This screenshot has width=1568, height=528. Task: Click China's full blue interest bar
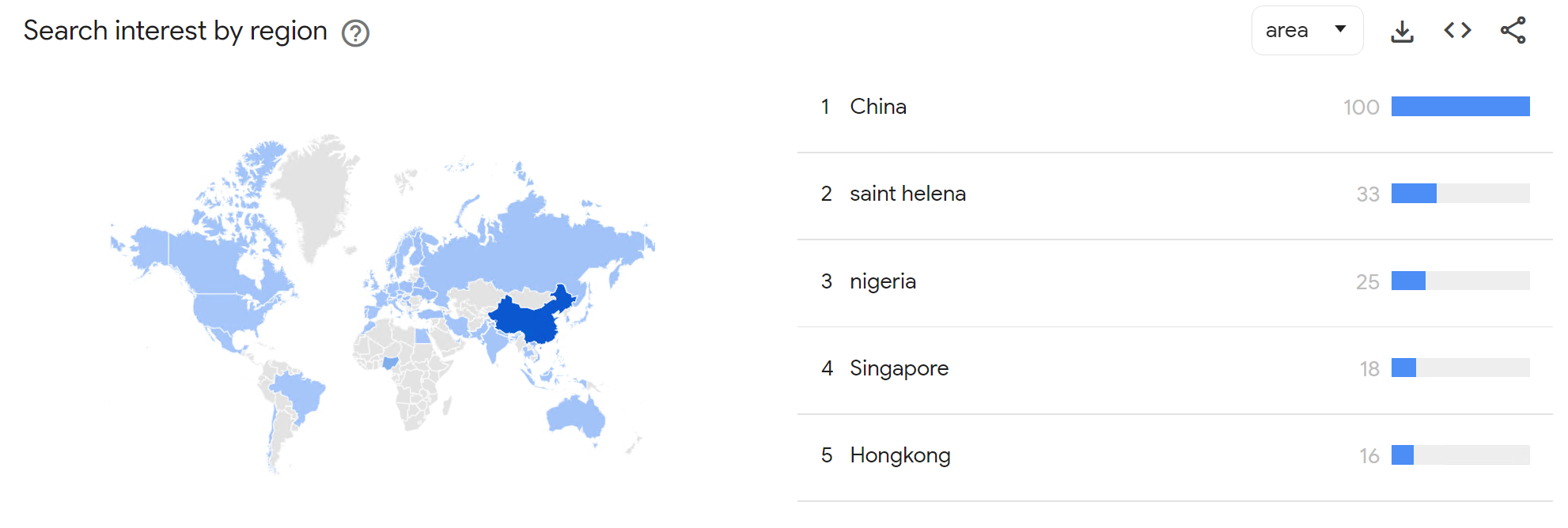[1460, 107]
